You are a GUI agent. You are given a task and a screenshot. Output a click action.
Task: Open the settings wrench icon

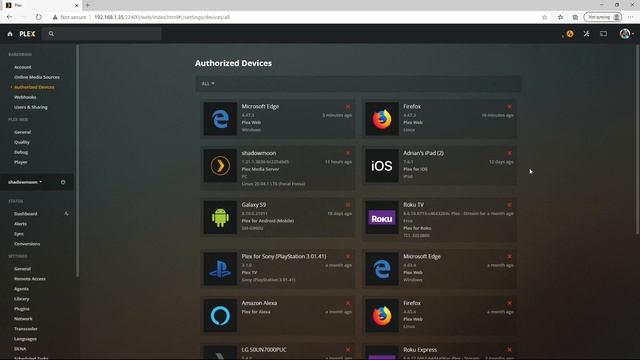[x=587, y=34]
